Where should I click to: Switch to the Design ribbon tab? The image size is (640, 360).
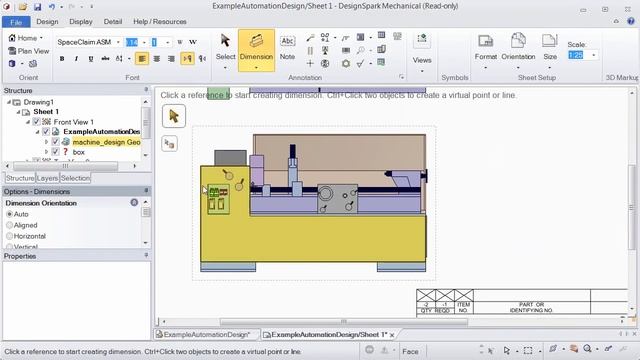(47, 22)
